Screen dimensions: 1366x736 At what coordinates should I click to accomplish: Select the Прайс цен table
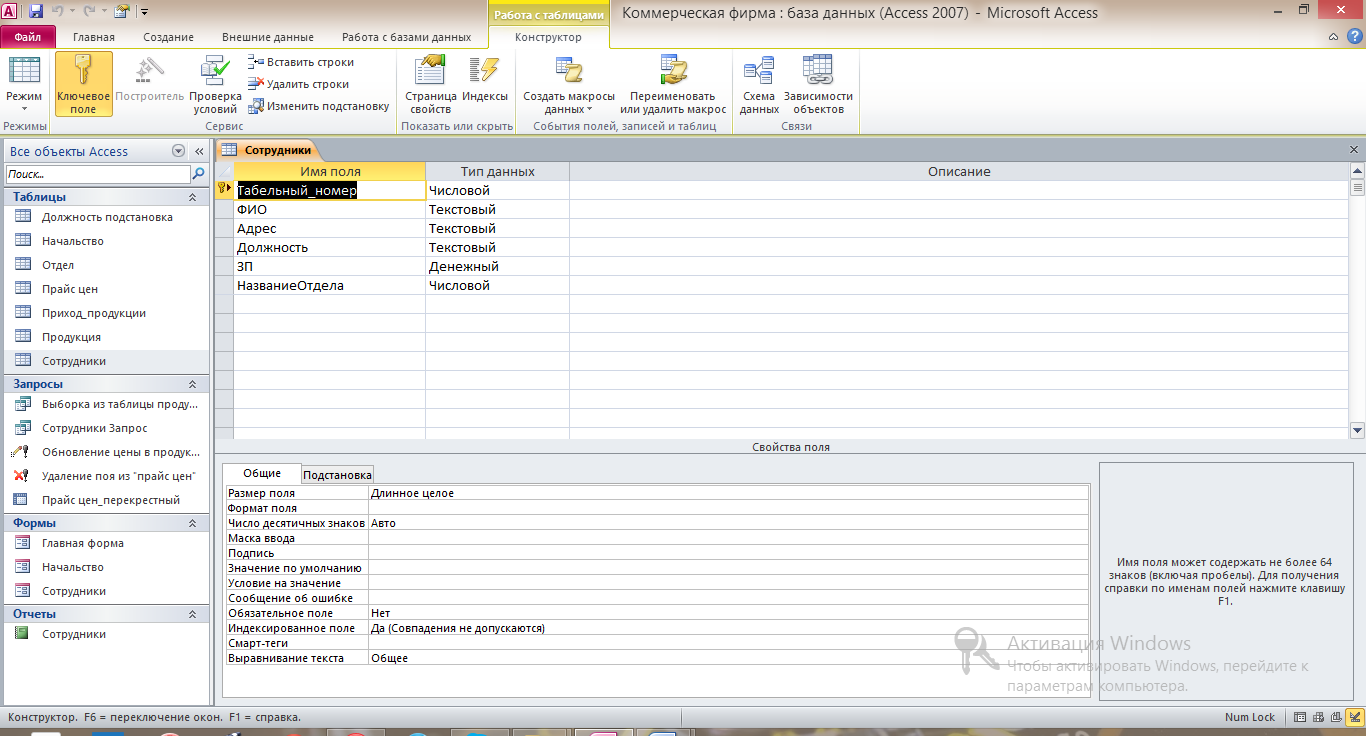[106, 289]
